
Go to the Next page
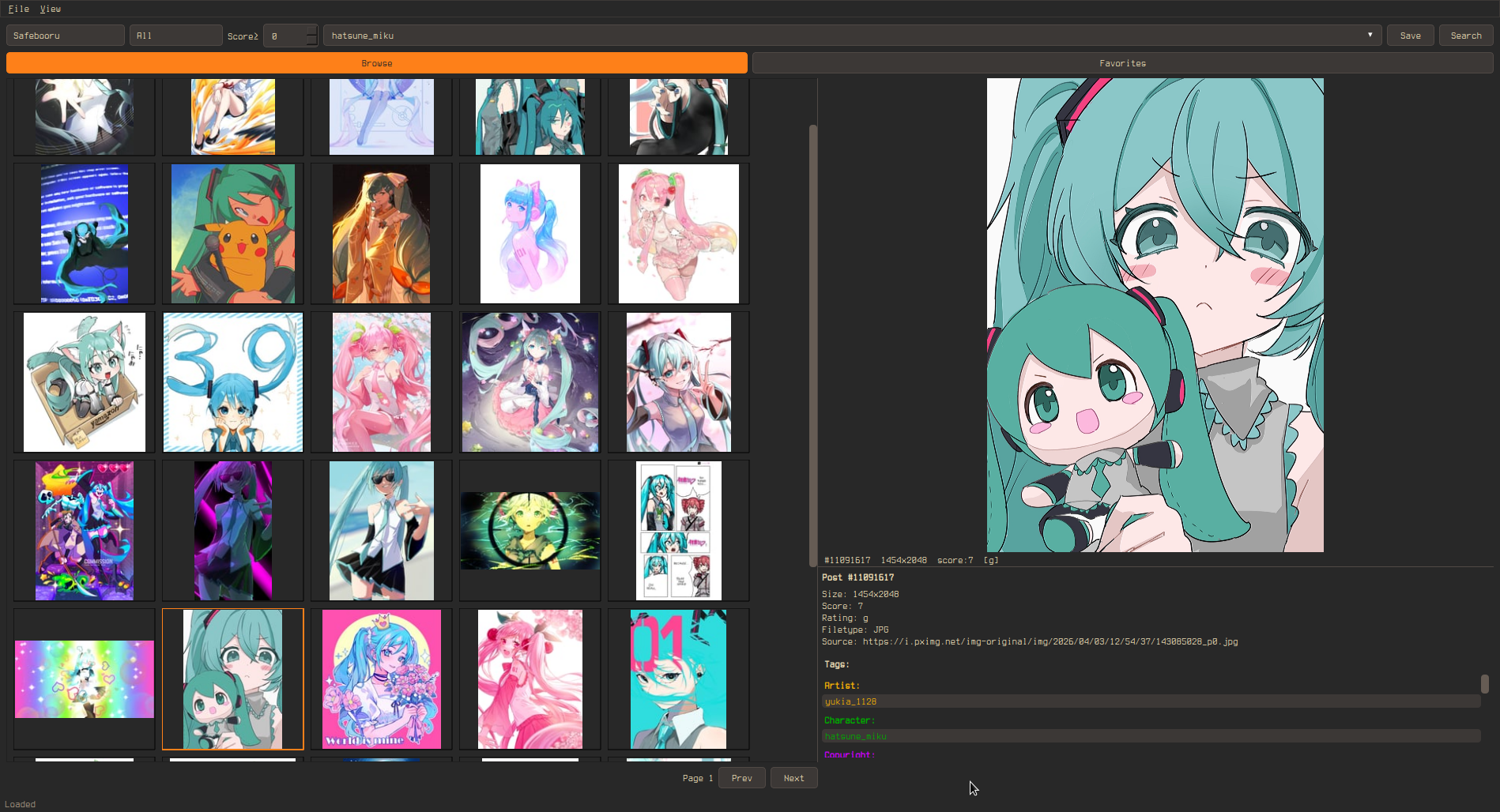793,778
